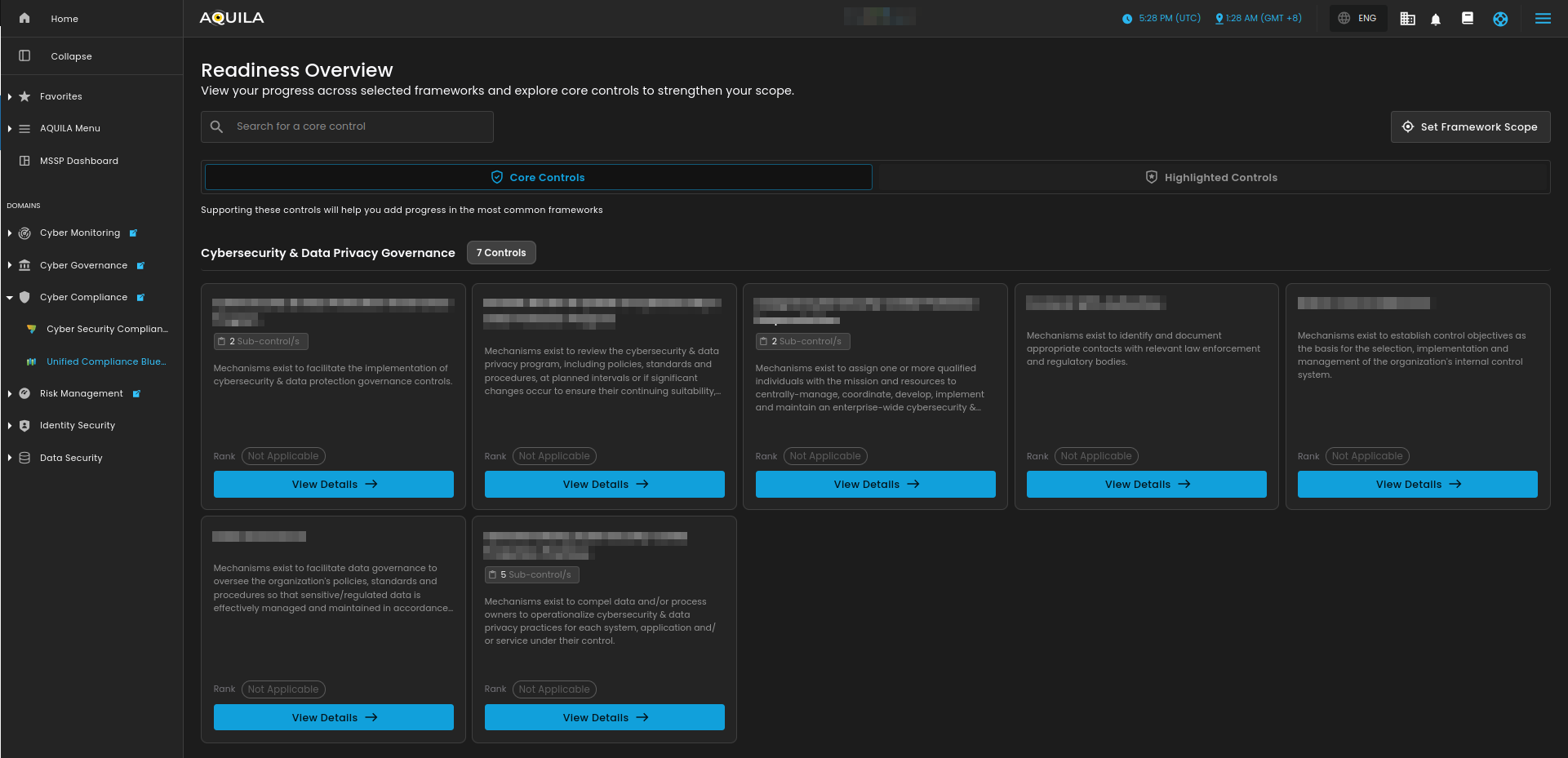
Task: Expand the Favorites section
Action: 10,96
